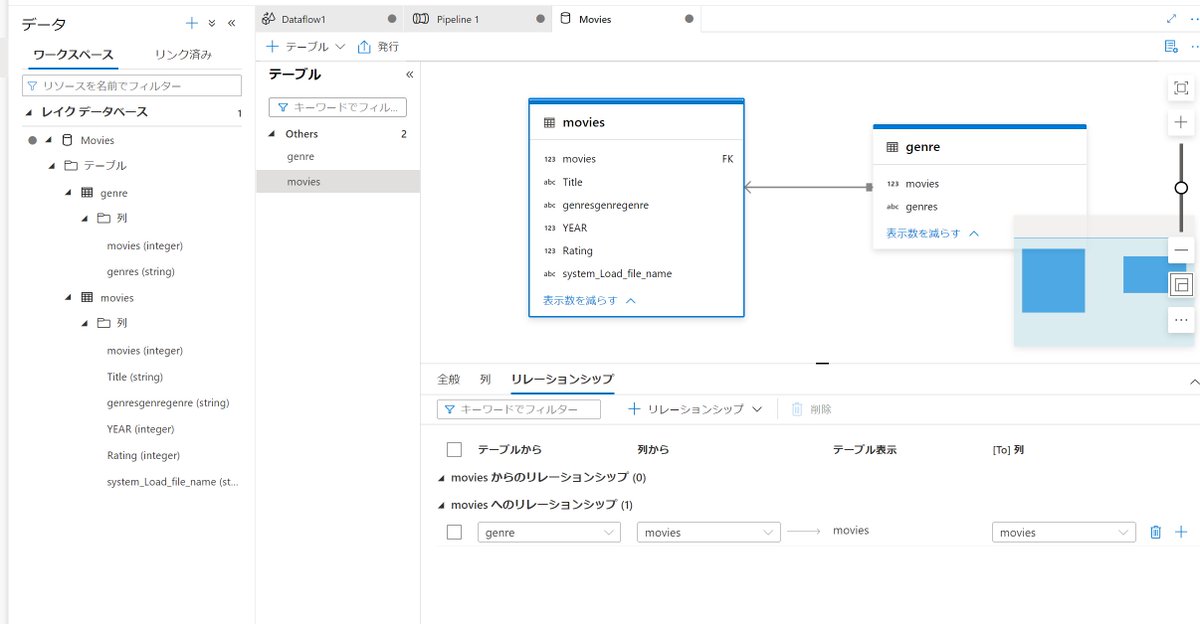This screenshot has height=624, width=1200.
Task: Collapse the レイク データベース section
Action: 28,112
